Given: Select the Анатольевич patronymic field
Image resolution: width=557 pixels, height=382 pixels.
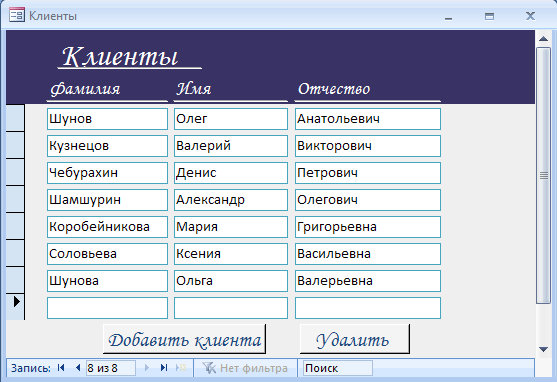Looking at the screenshot, I should [368, 119].
